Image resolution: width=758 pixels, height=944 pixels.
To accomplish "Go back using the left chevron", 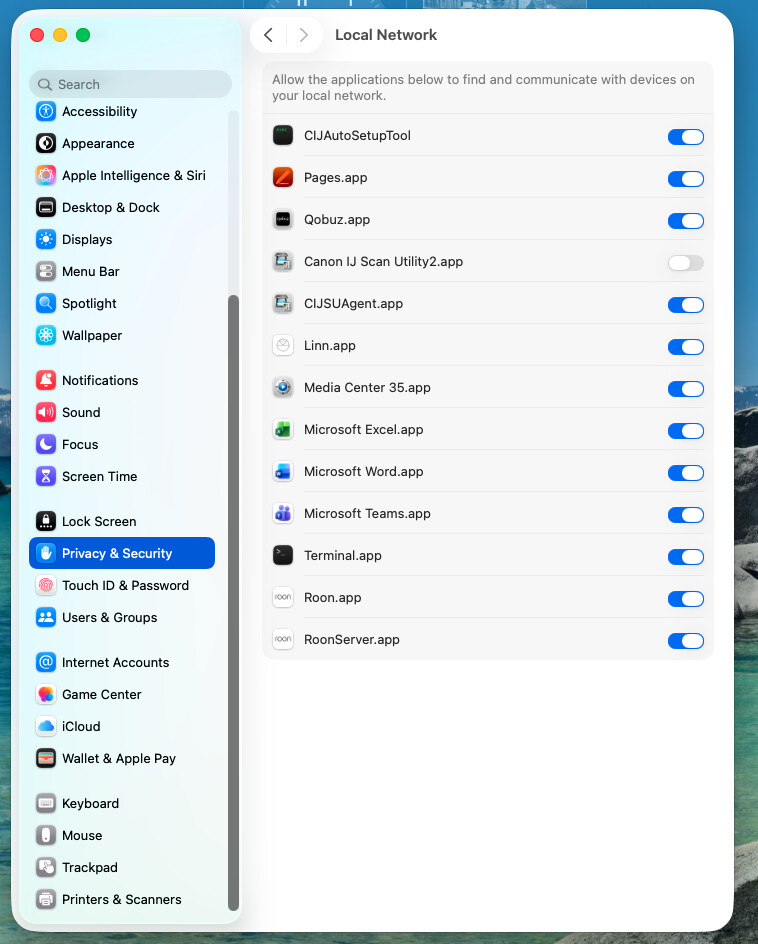I will 269,35.
